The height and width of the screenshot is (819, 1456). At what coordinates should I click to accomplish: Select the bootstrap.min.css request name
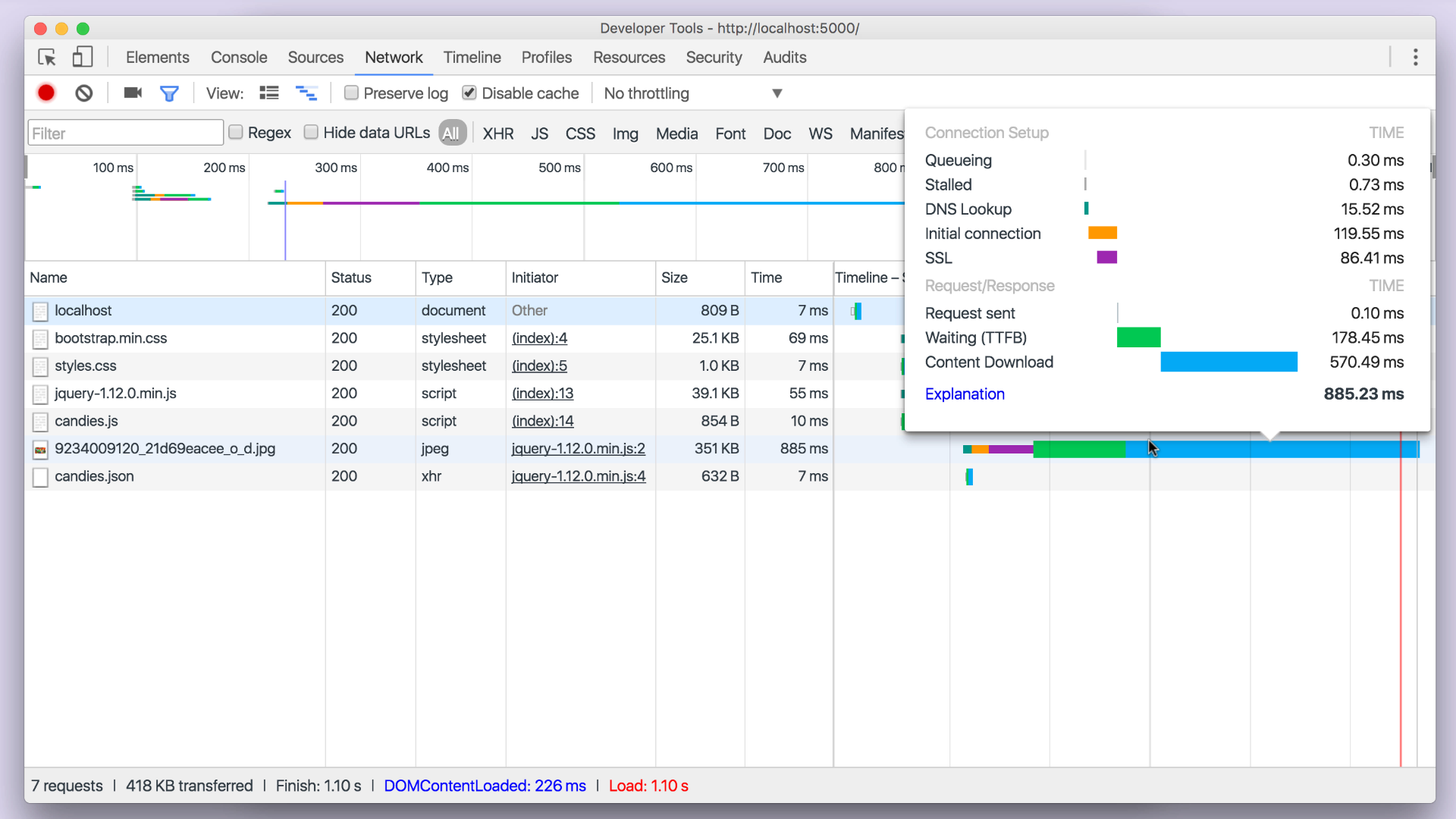(x=111, y=338)
